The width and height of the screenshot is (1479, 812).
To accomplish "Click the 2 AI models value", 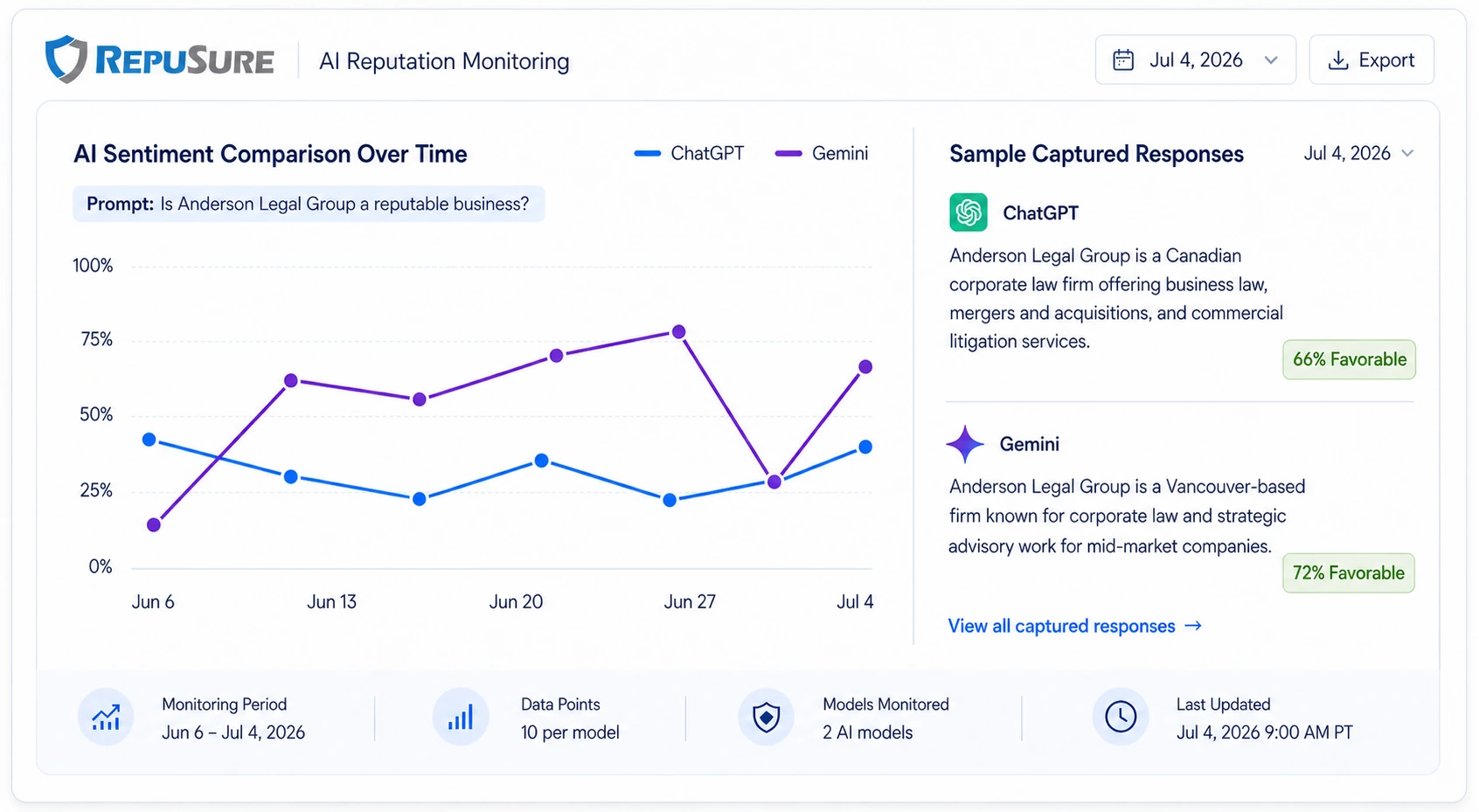I will [867, 732].
